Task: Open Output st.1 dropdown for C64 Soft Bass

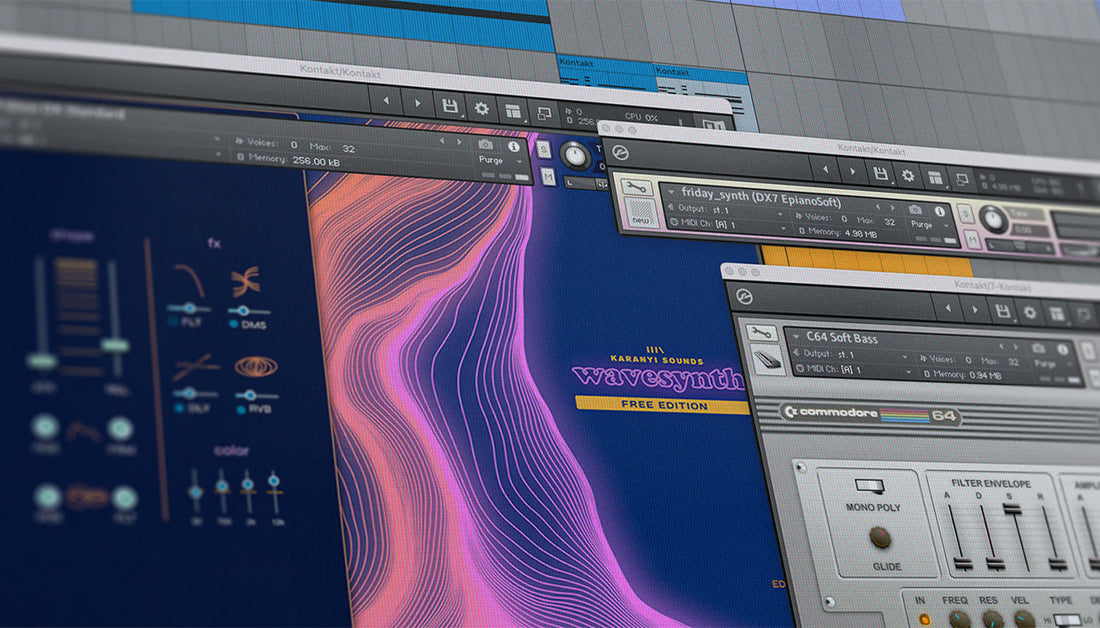Action: coord(851,355)
